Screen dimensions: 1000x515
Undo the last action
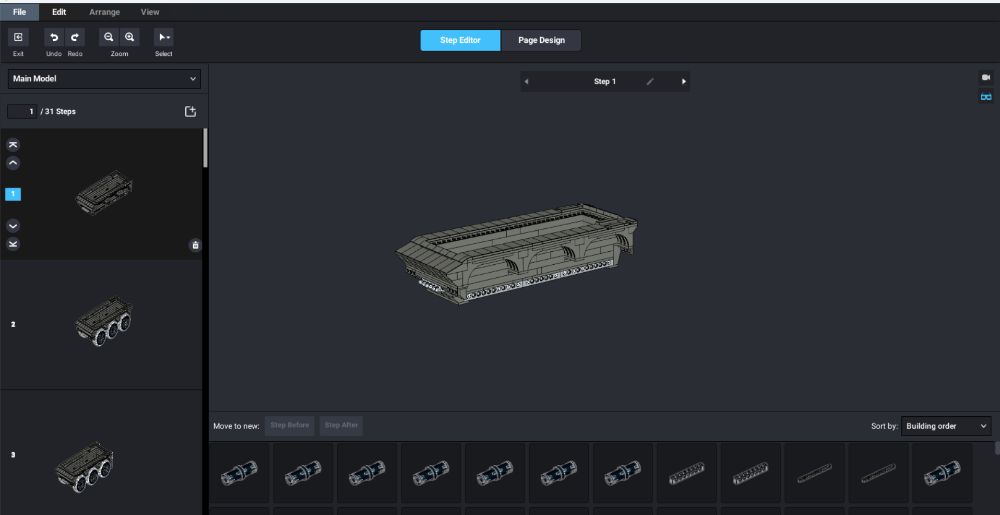tap(54, 38)
